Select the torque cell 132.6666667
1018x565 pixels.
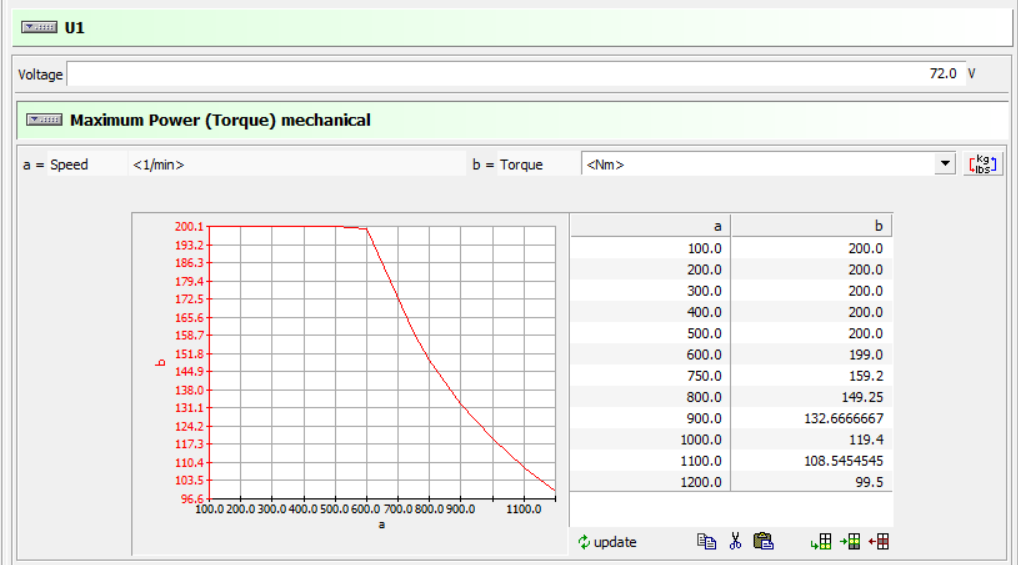[x=812, y=418]
